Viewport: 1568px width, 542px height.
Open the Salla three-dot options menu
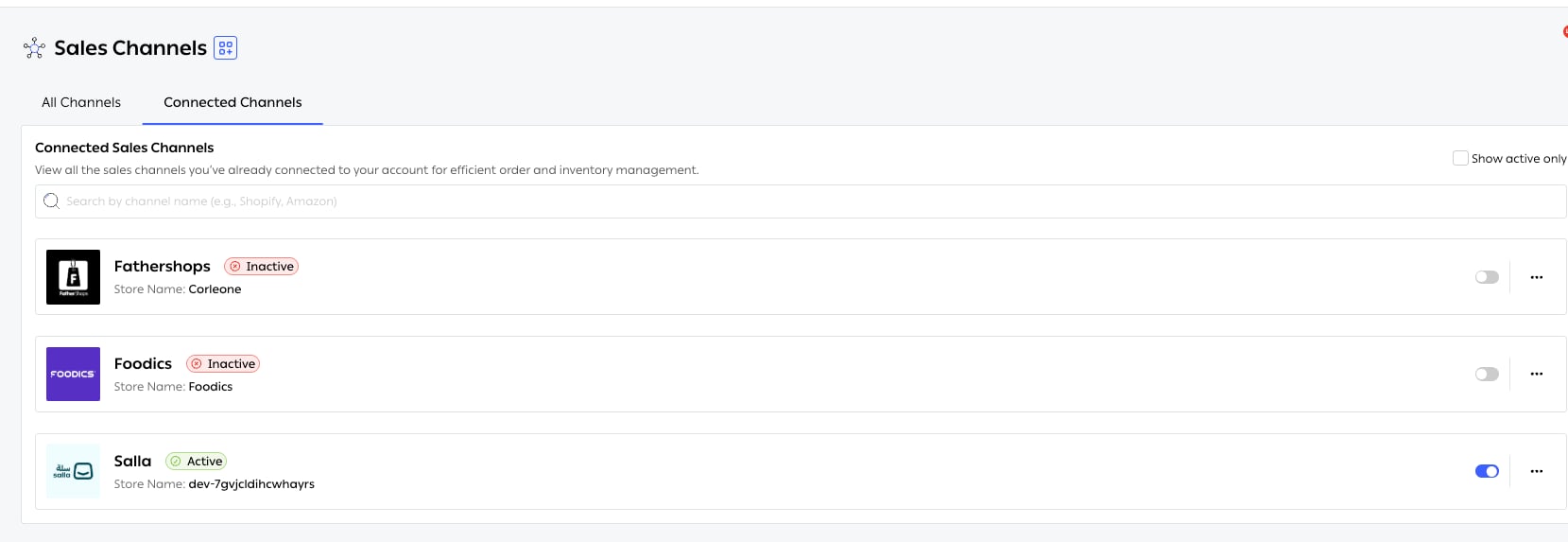(x=1537, y=471)
